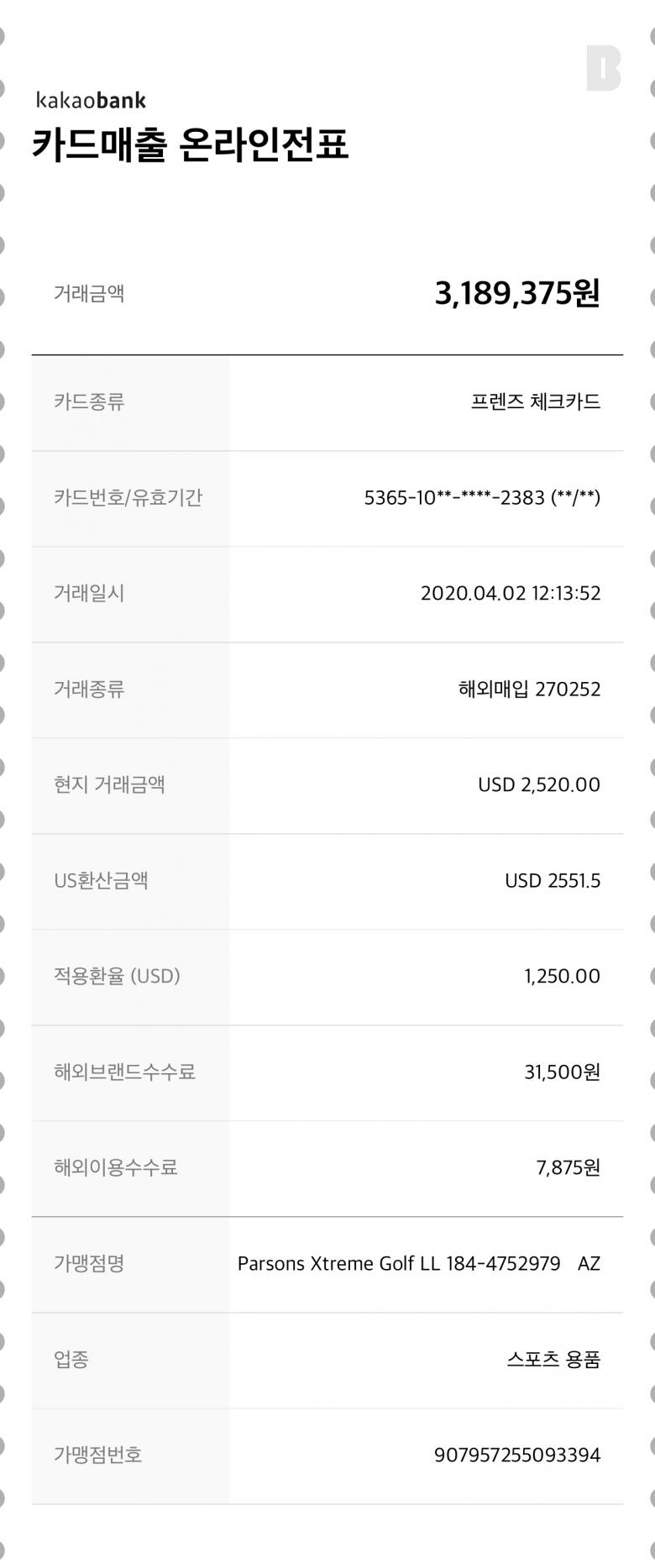Viewport: 655px width, 1568px height.
Task: Click the kakaobank logo
Action: [91, 101]
